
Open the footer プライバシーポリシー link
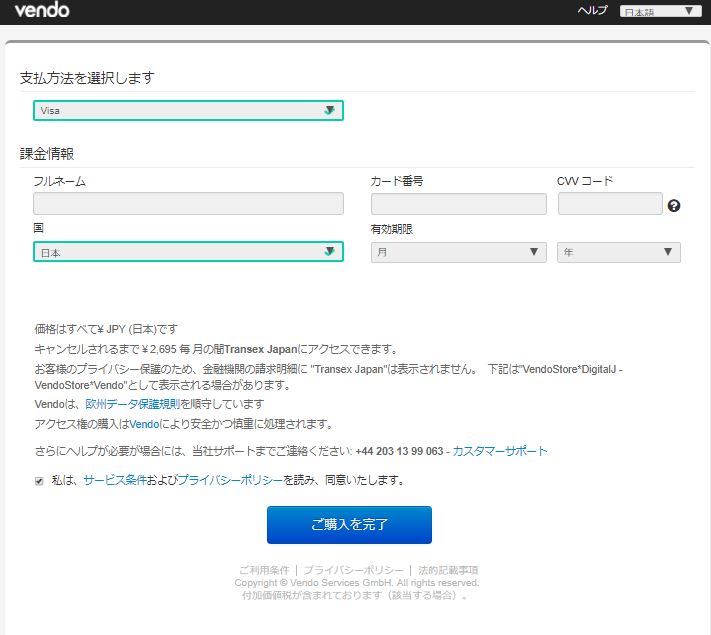point(353,570)
